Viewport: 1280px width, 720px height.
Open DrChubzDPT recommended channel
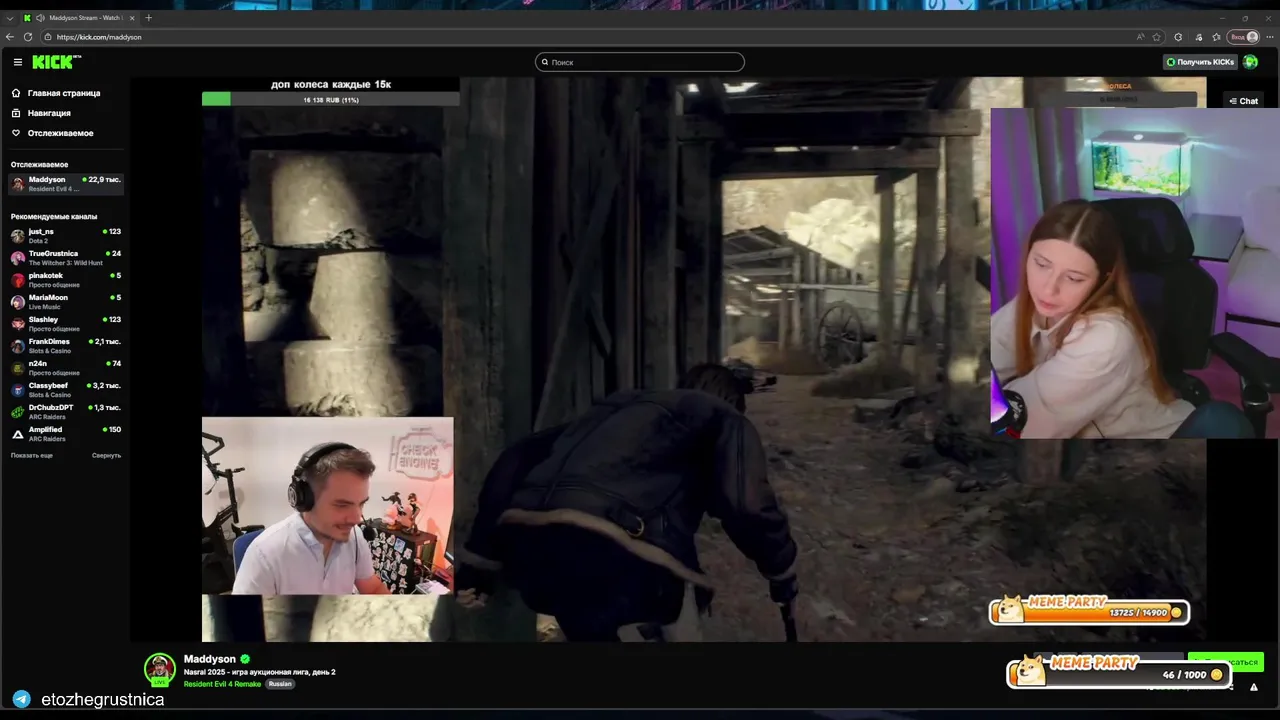pos(65,412)
